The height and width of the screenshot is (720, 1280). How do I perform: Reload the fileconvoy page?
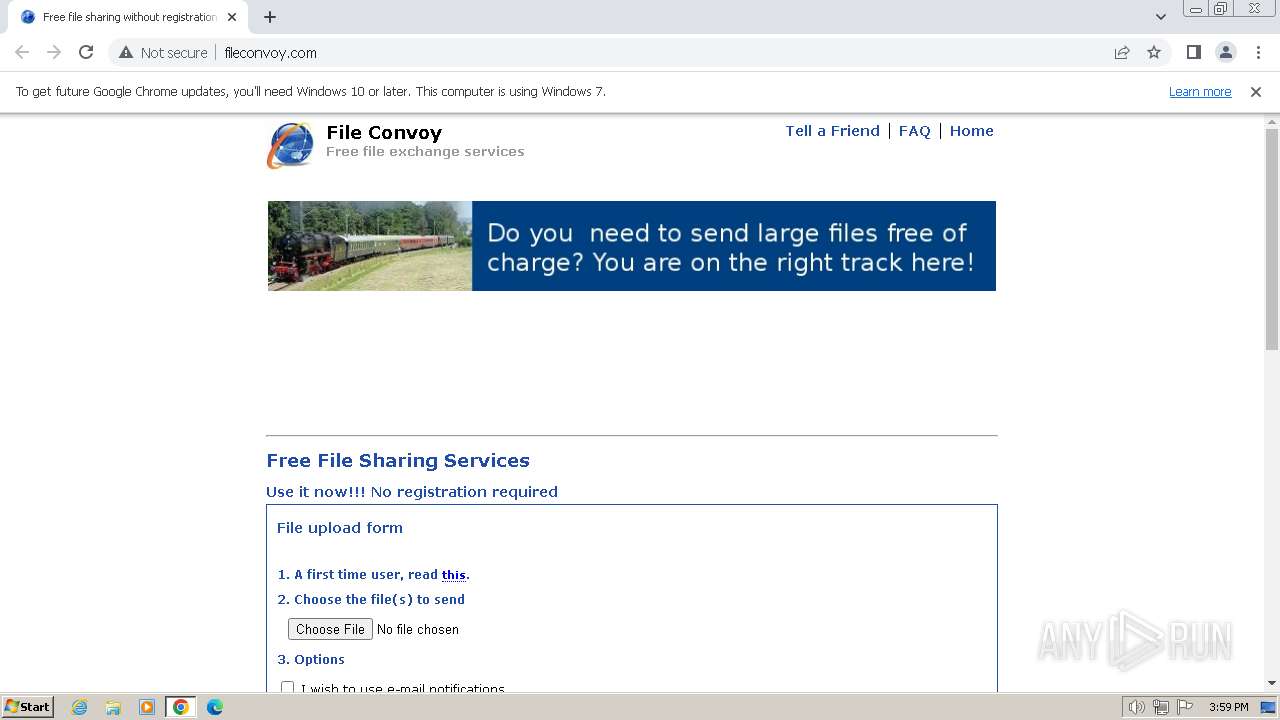86,52
